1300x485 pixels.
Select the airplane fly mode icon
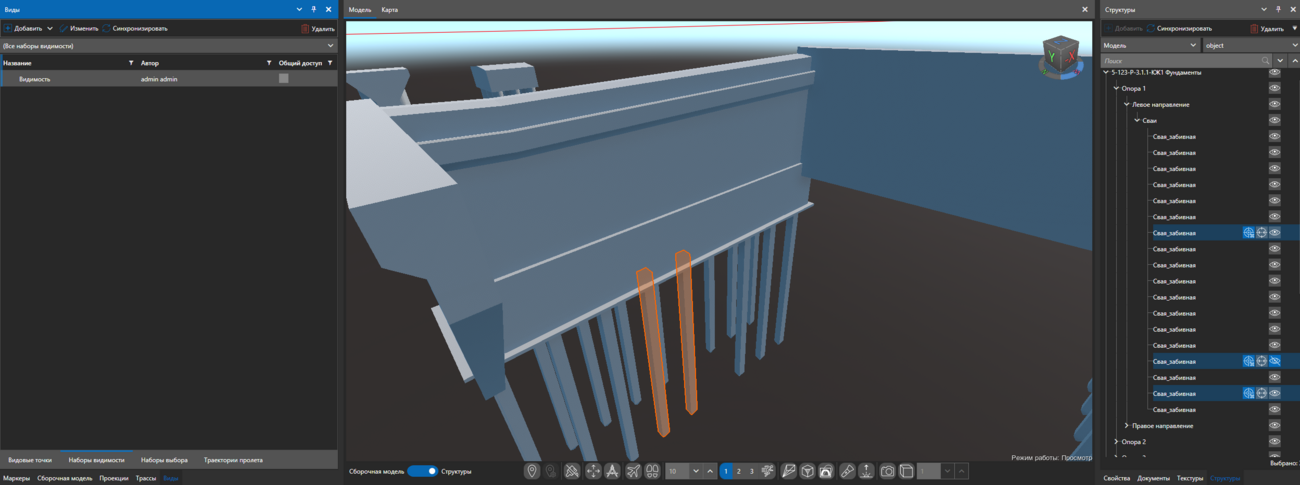point(633,471)
